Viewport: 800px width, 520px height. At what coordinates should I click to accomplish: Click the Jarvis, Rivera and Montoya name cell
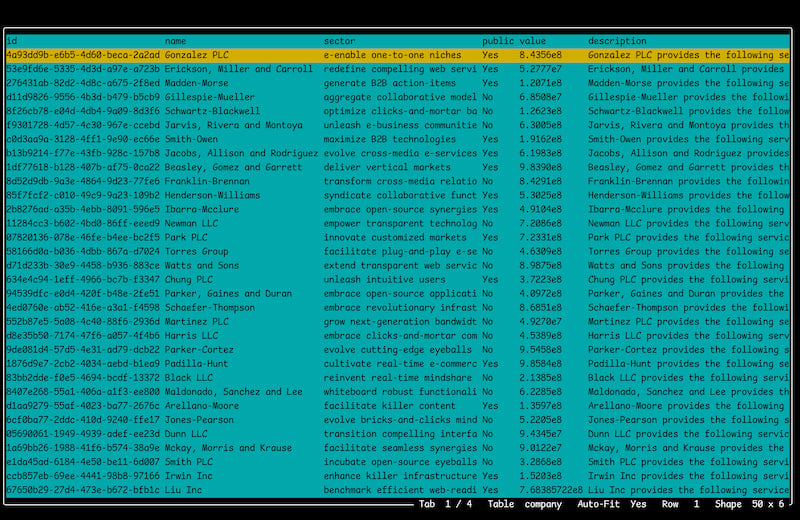point(234,125)
